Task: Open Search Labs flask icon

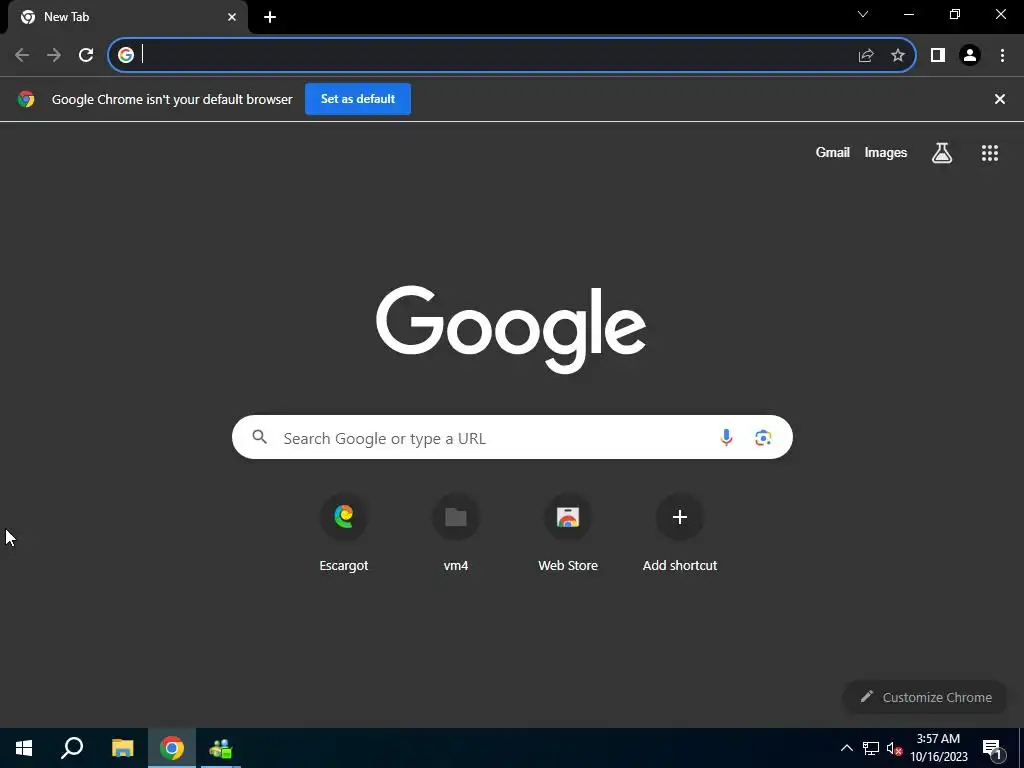Action: 942,153
